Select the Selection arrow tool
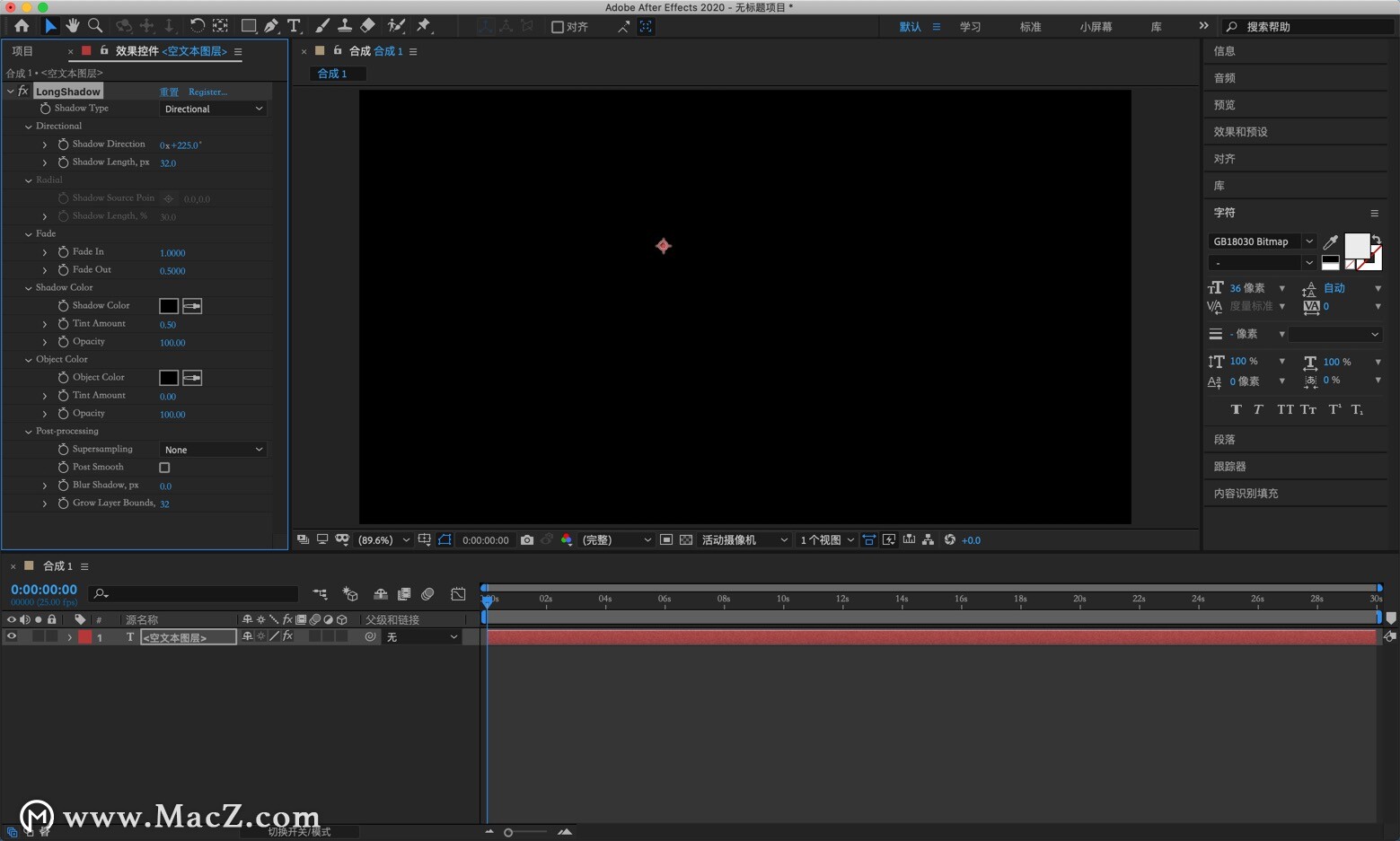 [x=50, y=26]
